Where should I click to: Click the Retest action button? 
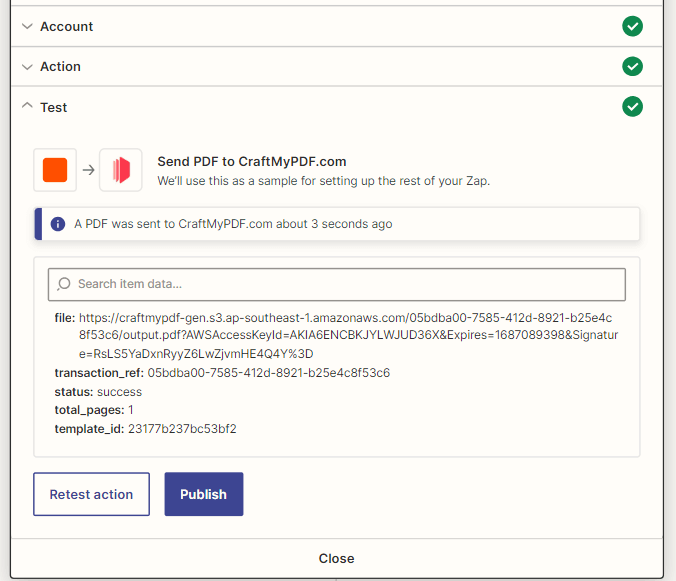click(91, 494)
